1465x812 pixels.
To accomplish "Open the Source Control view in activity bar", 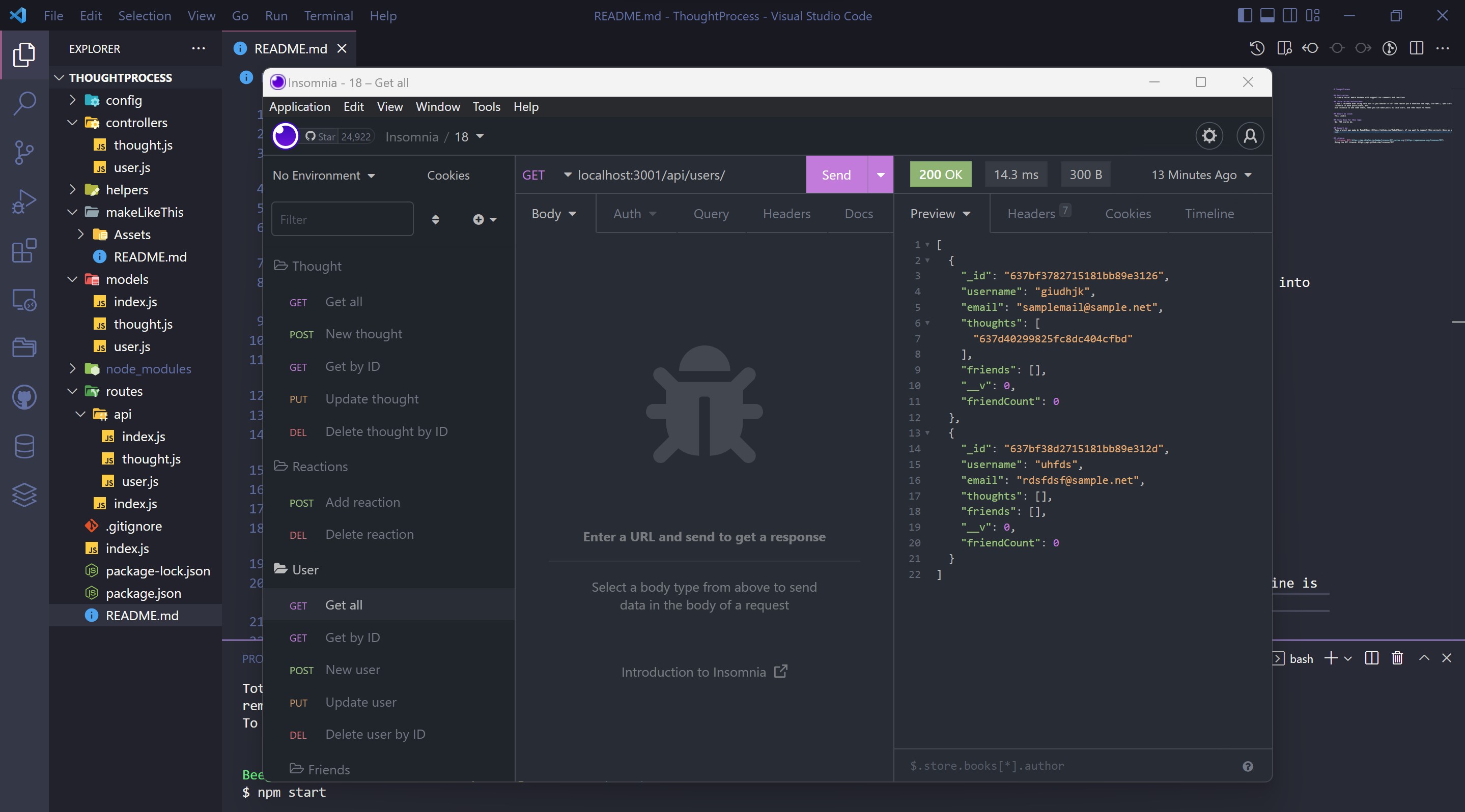I will tap(24, 152).
